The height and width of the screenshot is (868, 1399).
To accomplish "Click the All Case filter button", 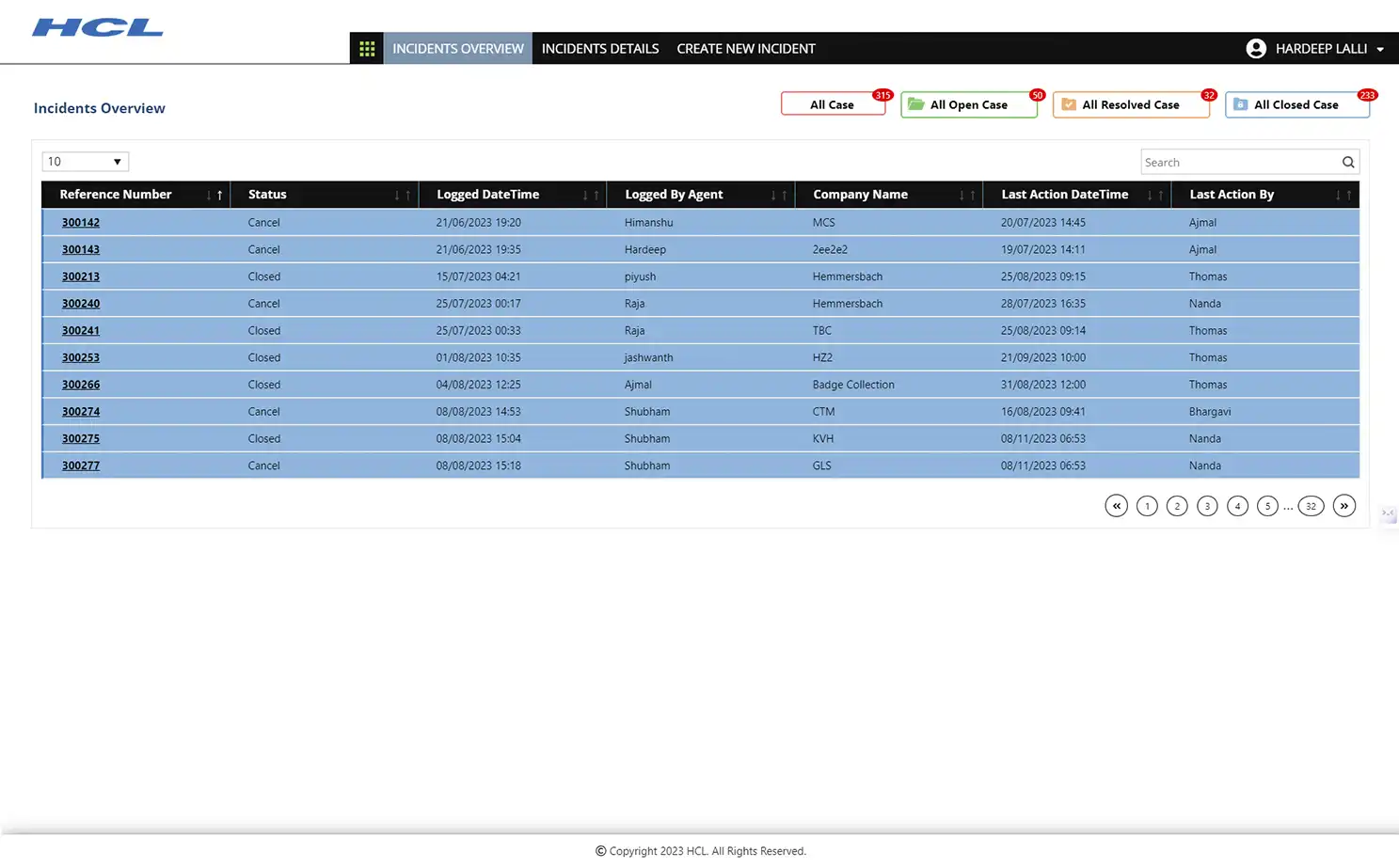I will coord(831,104).
